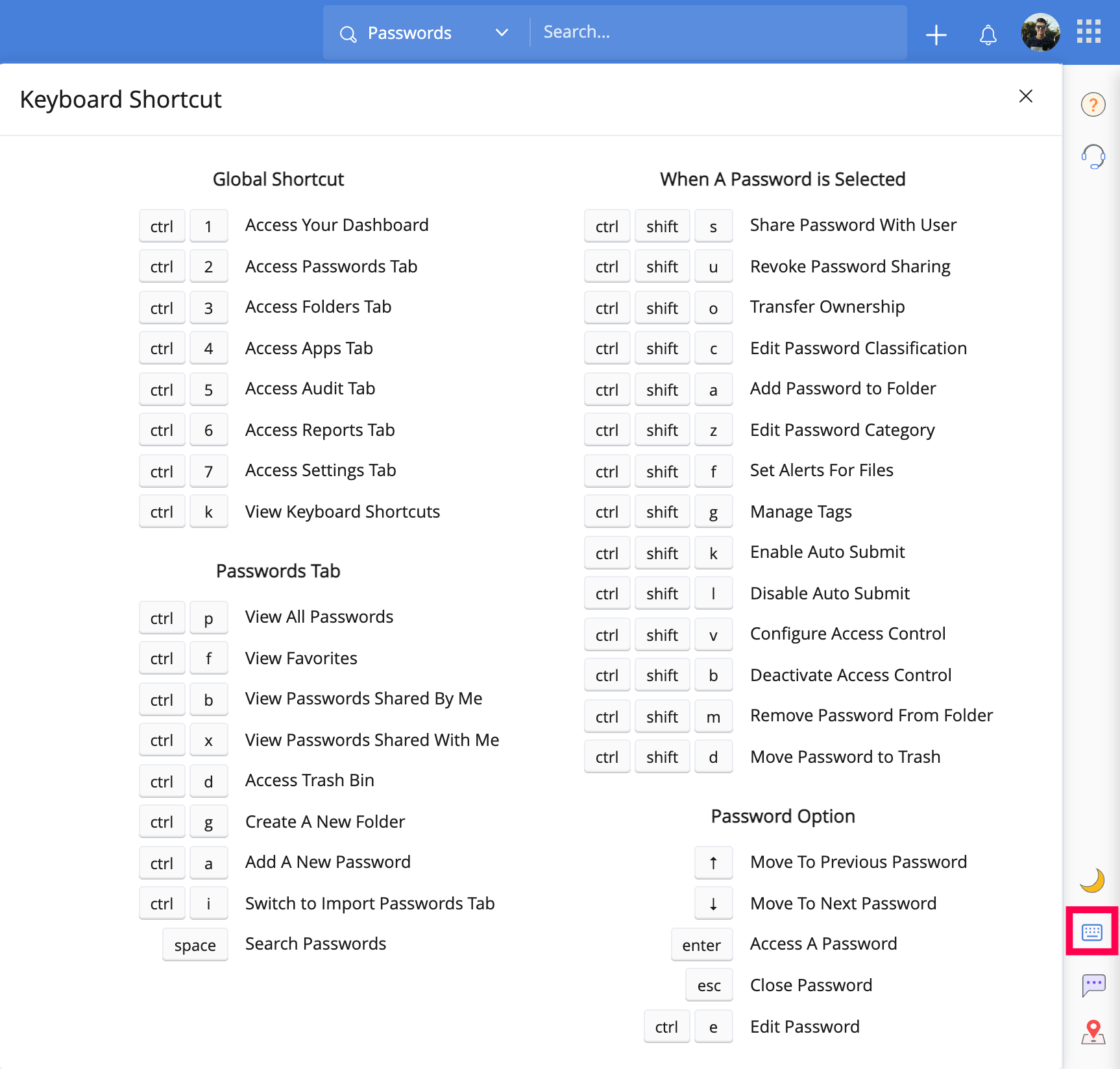Screen dimensions: 1120x1069
Task: Click the 'Global Shortcut' heading
Action: tap(278, 180)
